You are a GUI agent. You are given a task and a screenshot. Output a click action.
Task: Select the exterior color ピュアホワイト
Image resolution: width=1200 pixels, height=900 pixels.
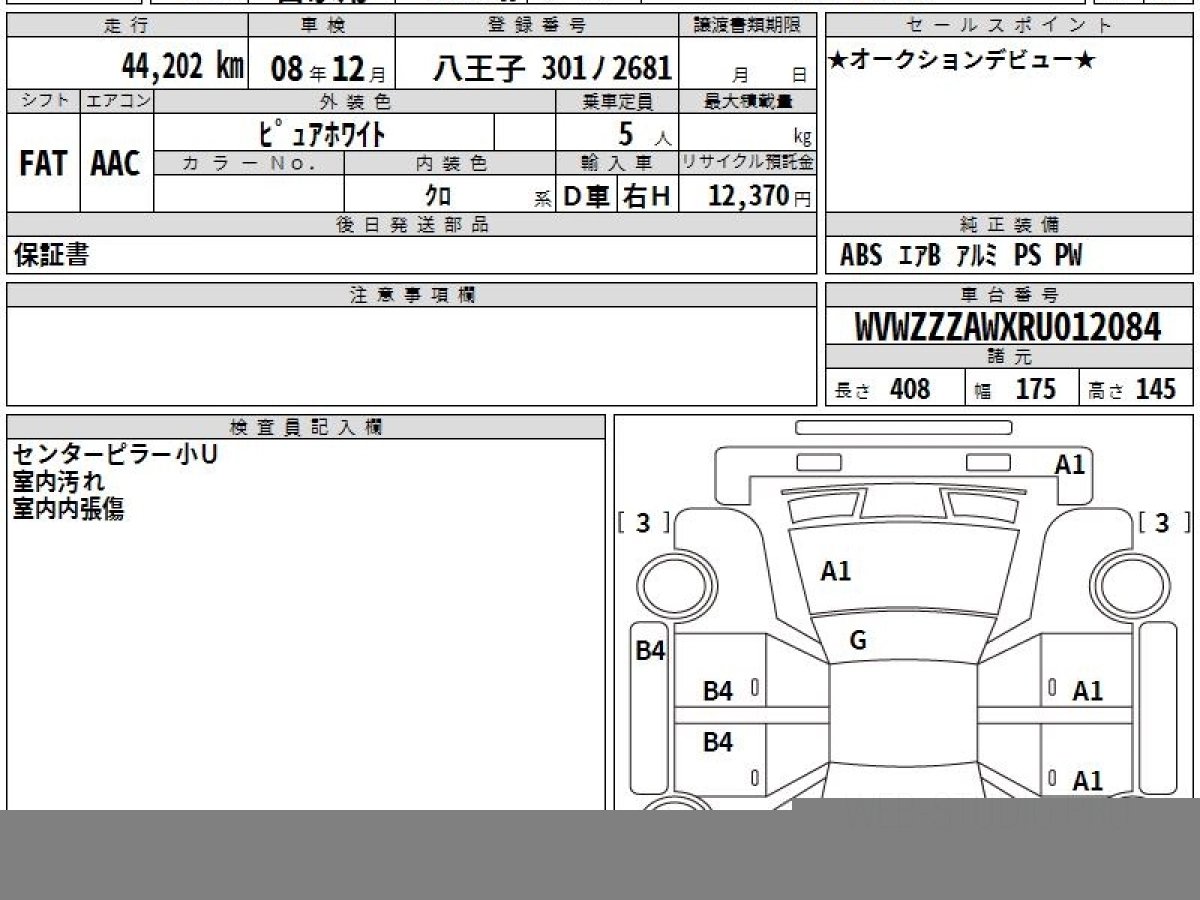click(322, 132)
